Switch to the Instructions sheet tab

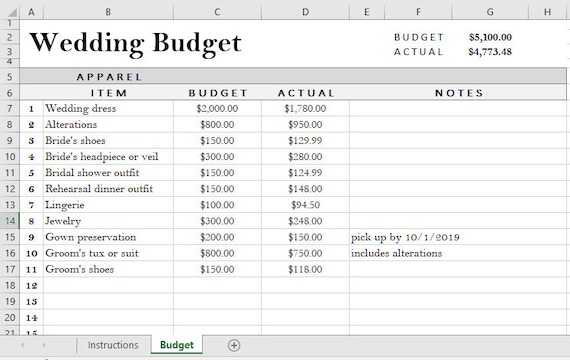point(113,345)
